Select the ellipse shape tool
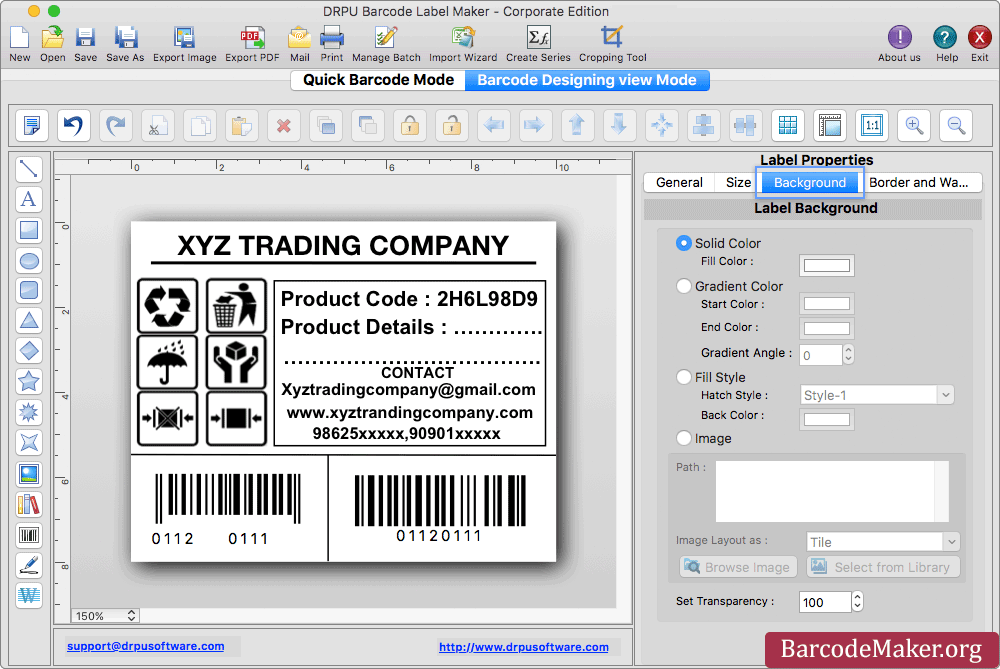 [29, 260]
